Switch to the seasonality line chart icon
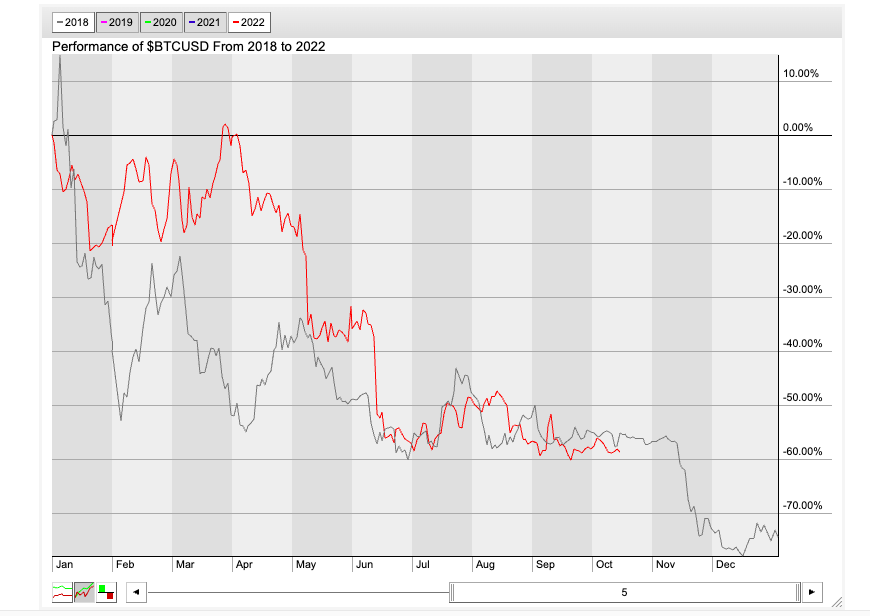 tap(62, 592)
